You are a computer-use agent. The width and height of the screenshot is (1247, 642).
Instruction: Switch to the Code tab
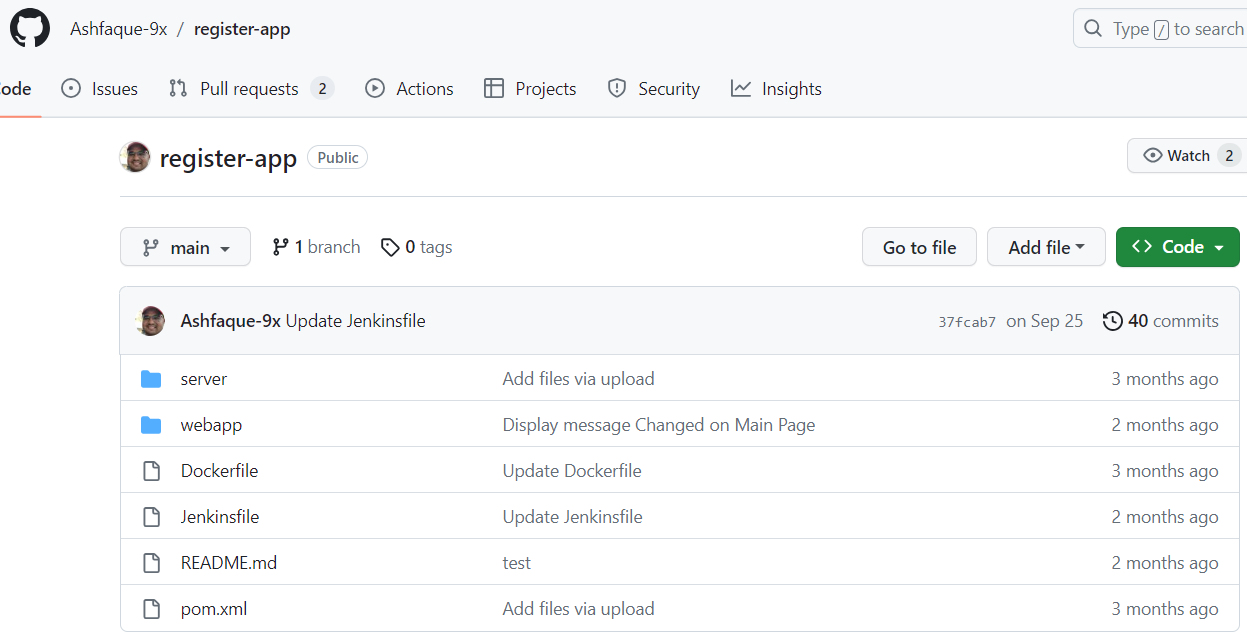(x=15, y=89)
